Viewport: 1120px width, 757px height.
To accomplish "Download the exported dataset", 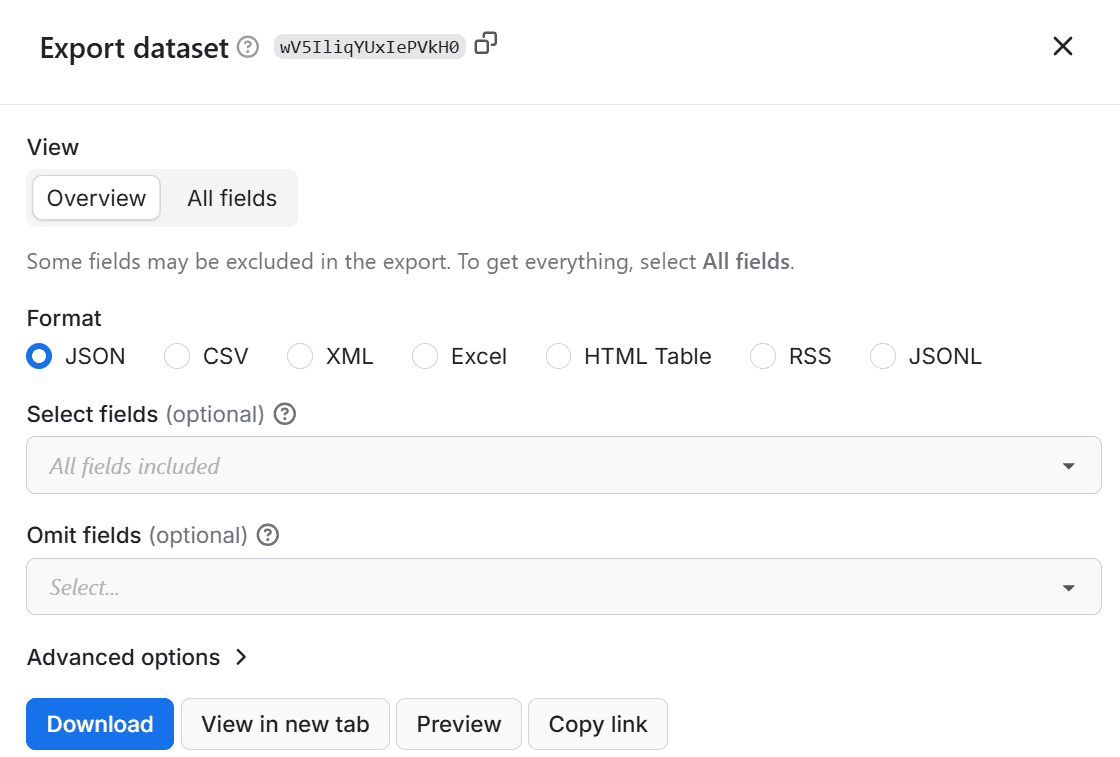I will click(99, 723).
